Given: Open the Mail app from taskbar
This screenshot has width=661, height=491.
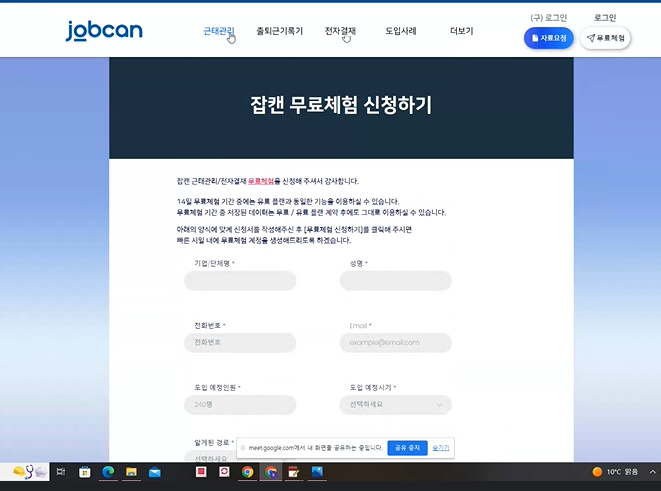Looking at the screenshot, I should click(x=155, y=472).
